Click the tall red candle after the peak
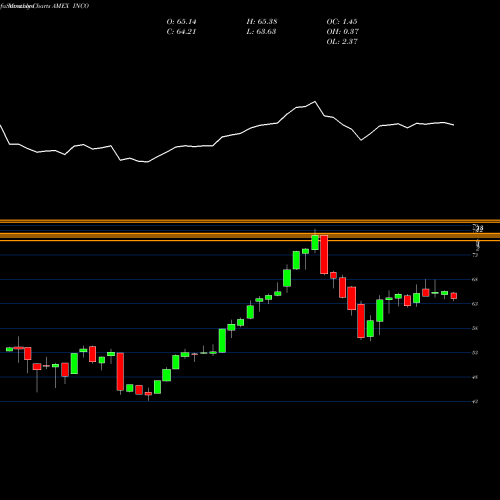 [324, 255]
